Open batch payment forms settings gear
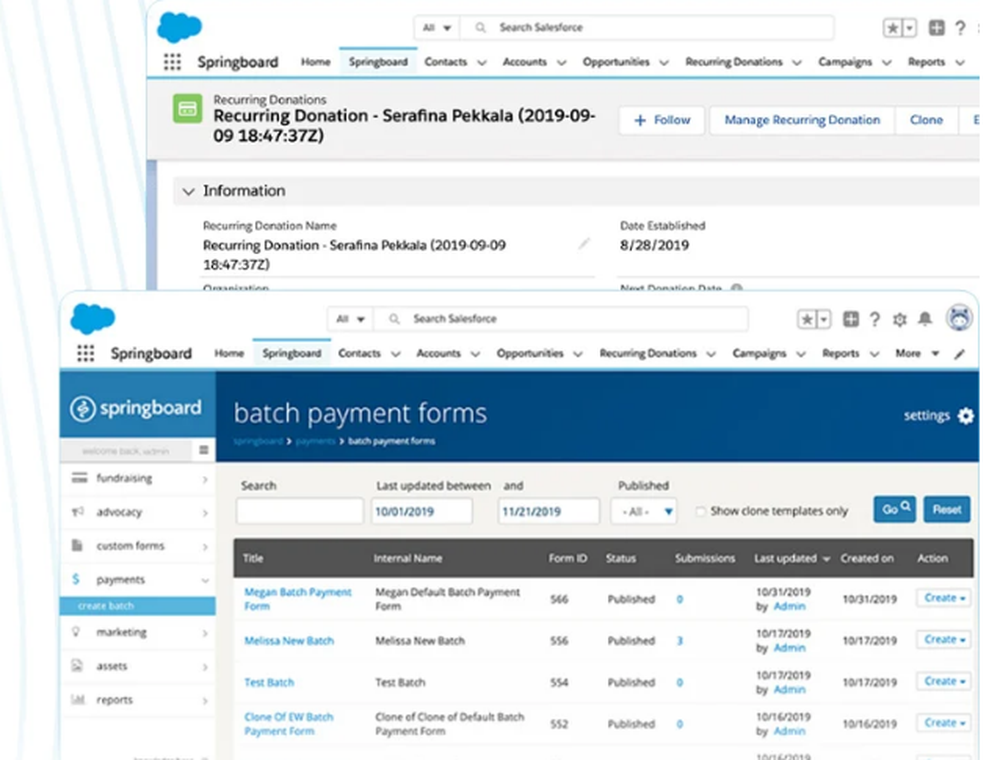 click(966, 416)
